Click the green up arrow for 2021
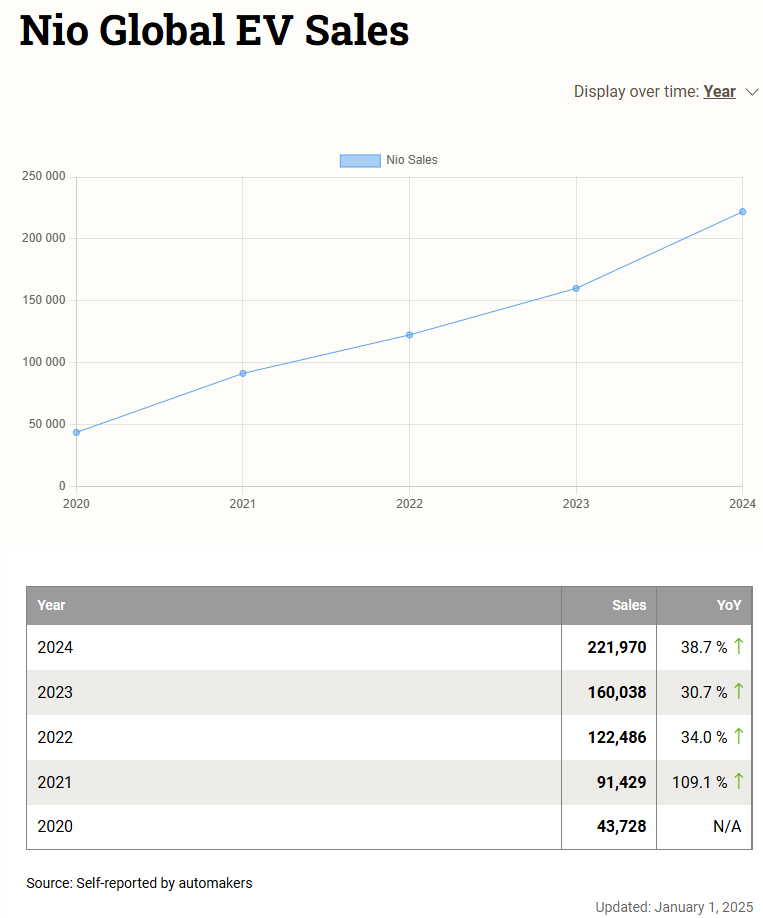The width and height of the screenshot is (763, 918). click(739, 781)
